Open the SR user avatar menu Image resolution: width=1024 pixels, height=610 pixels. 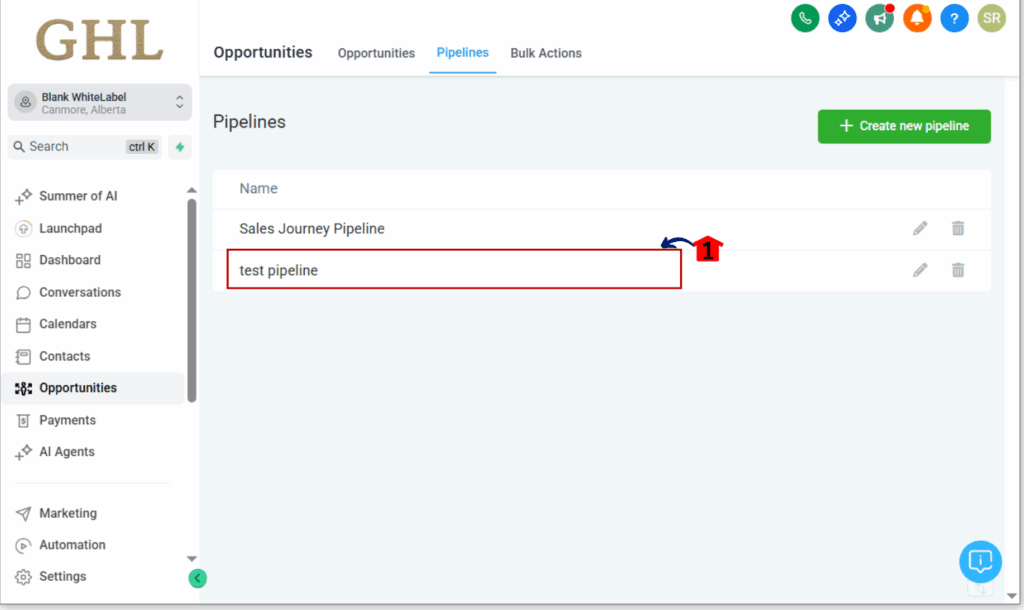[991, 18]
